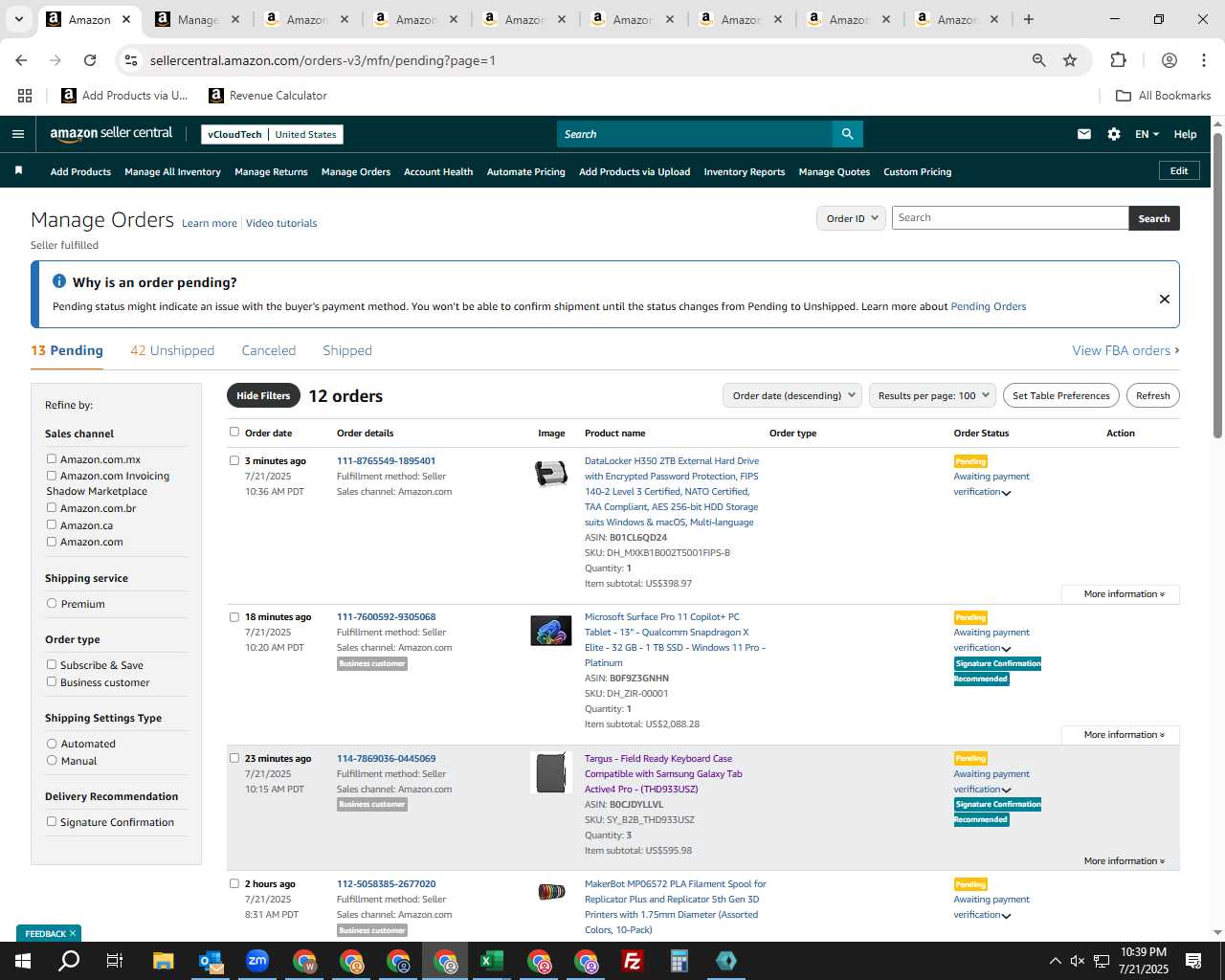Open the Manage All Inventory menu item

[172, 171]
